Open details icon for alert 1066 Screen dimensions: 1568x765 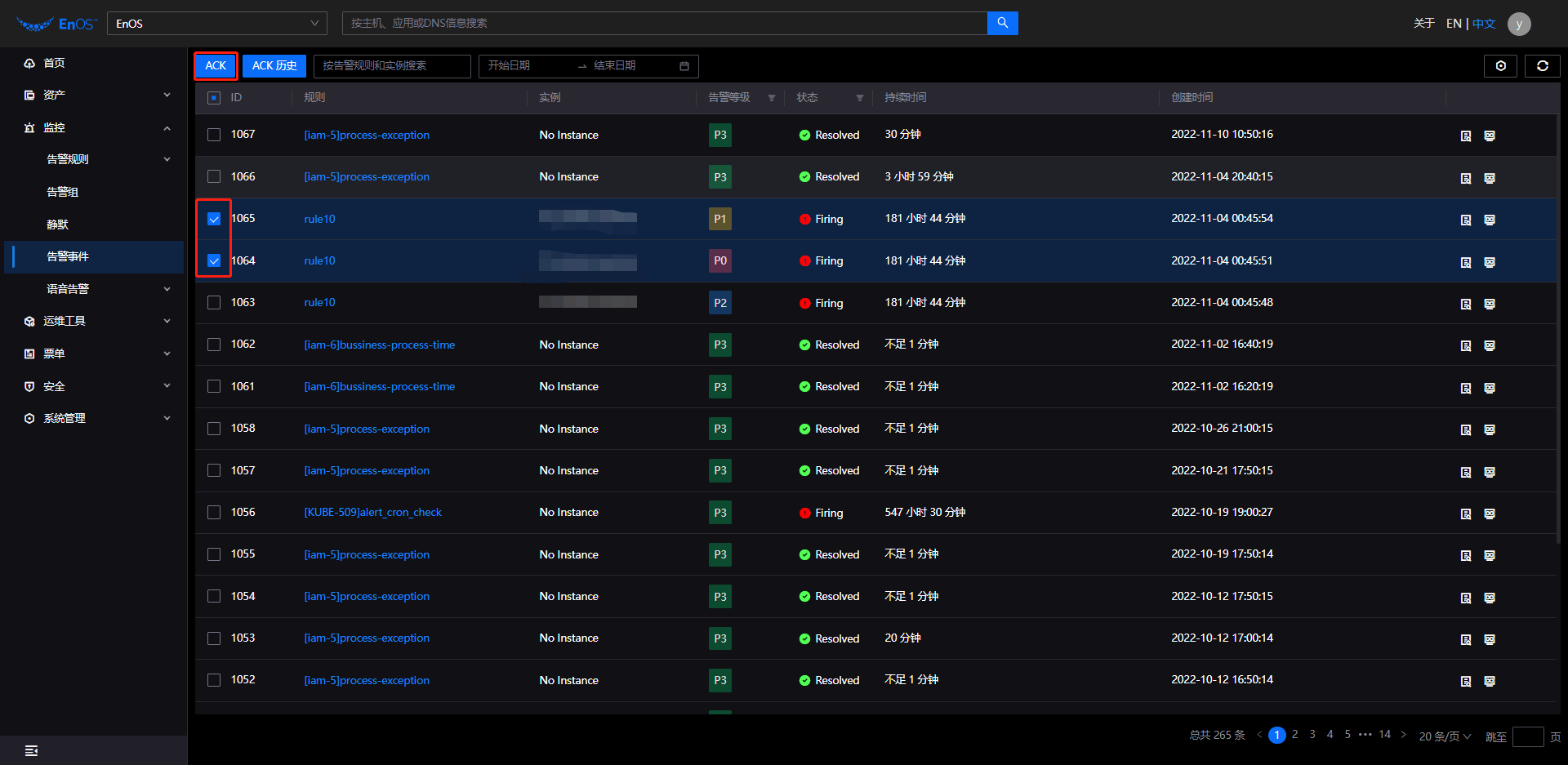point(1466,178)
